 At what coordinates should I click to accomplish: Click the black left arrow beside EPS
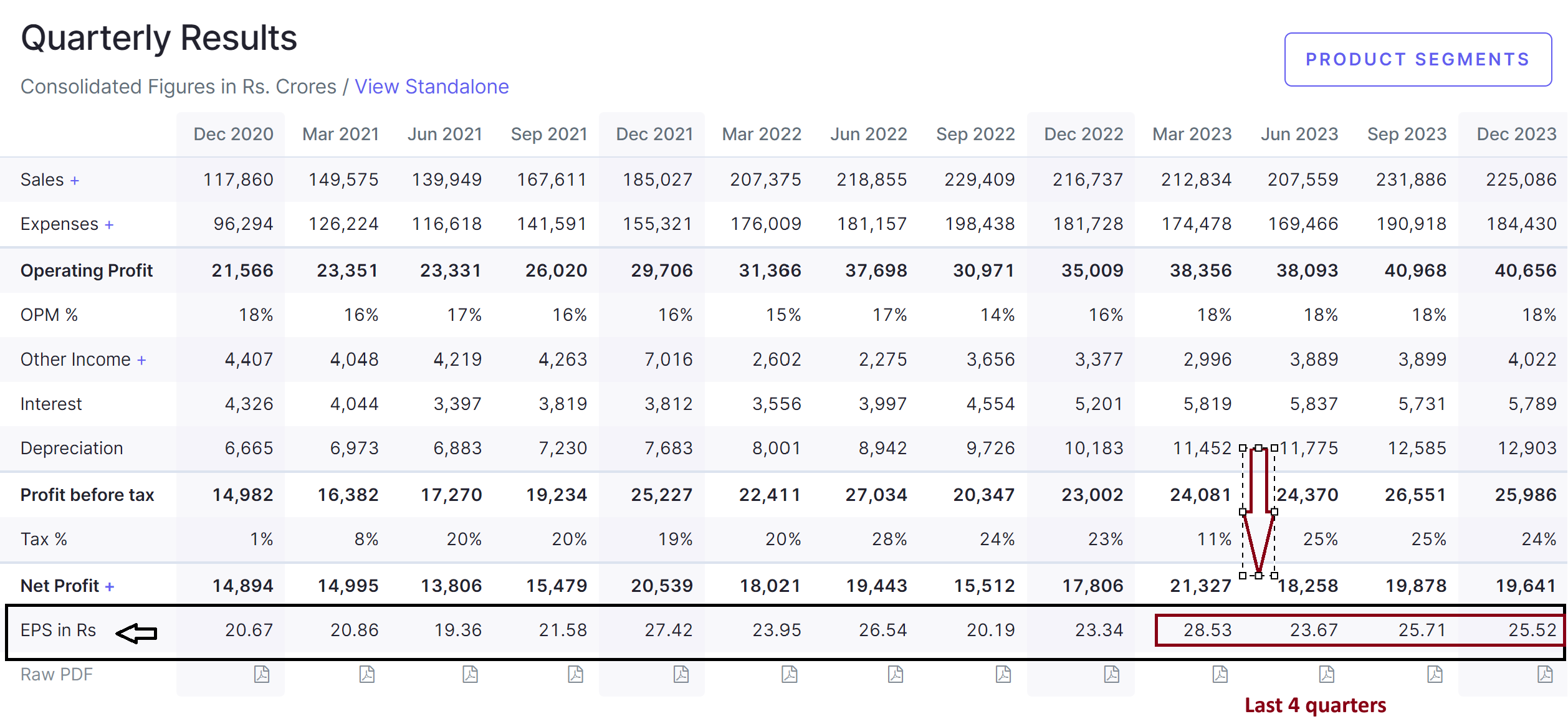[136, 634]
